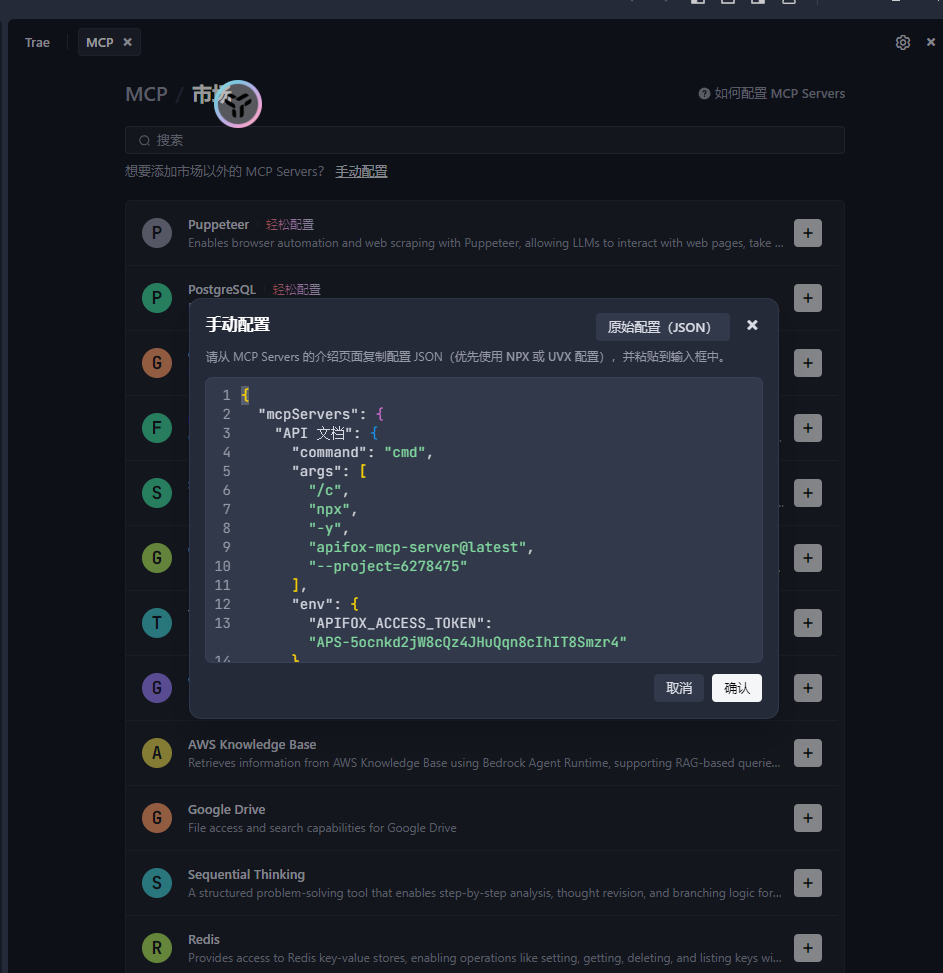Click the APS- token value string
Image resolution: width=943 pixels, height=973 pixels.
(x=468, y=642)
